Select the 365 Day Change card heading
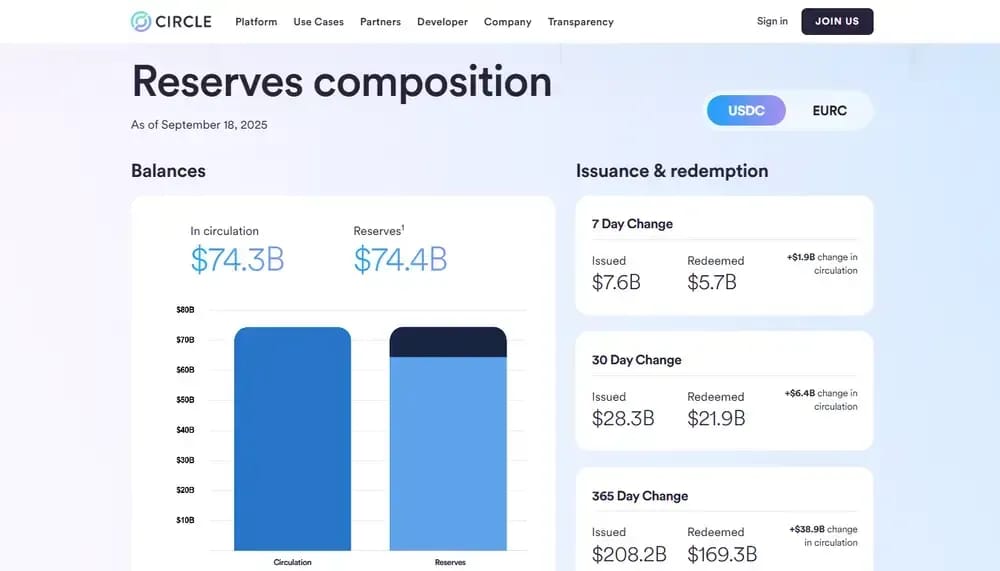The image size is (1000, 571). (x=640, y=496)
